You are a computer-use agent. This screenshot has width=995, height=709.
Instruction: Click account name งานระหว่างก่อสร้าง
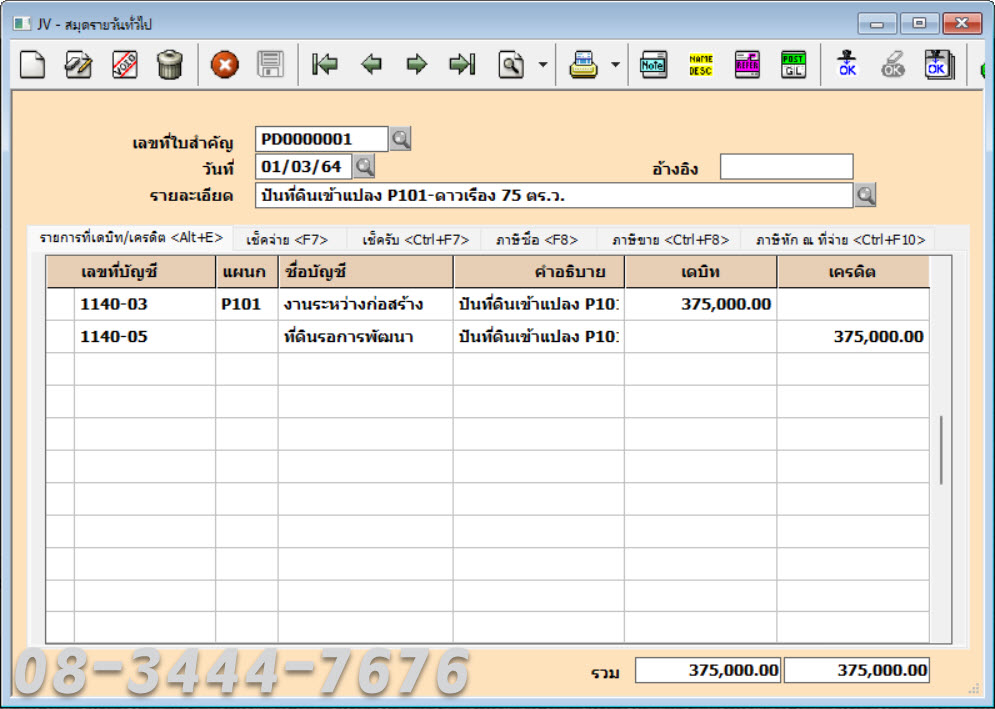366,304
